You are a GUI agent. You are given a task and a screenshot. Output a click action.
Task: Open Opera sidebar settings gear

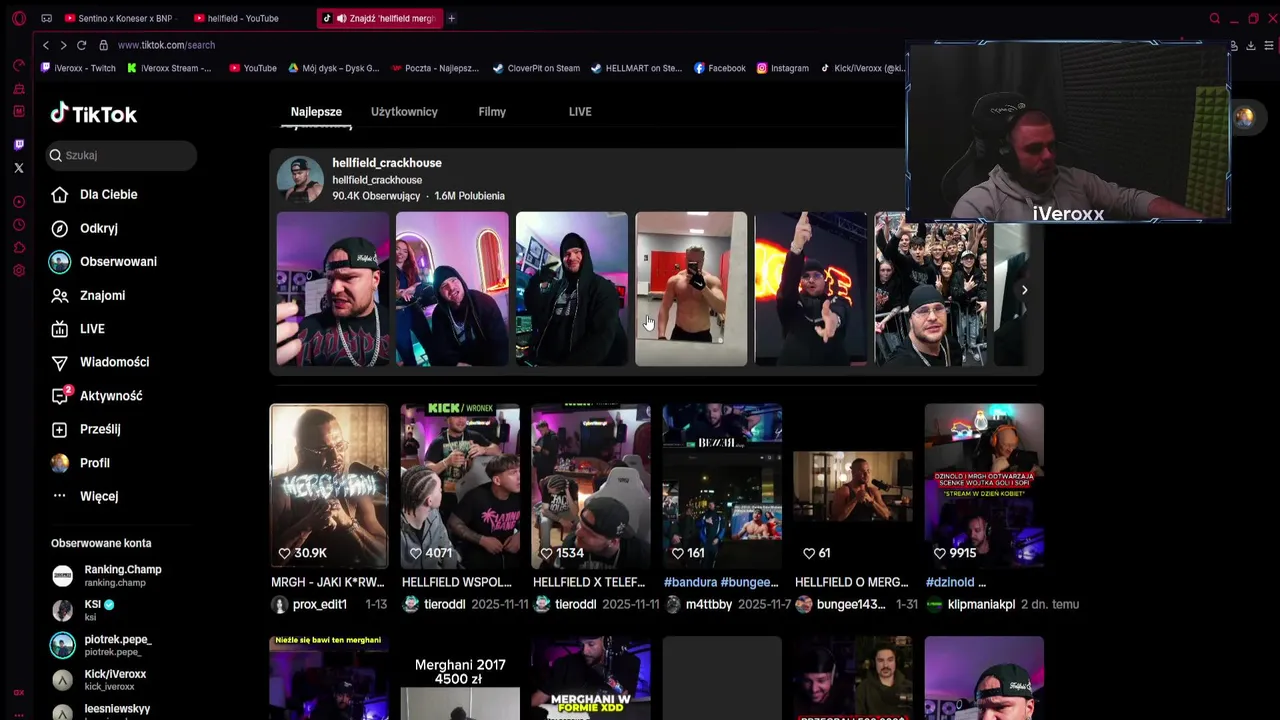click(19, 270)
